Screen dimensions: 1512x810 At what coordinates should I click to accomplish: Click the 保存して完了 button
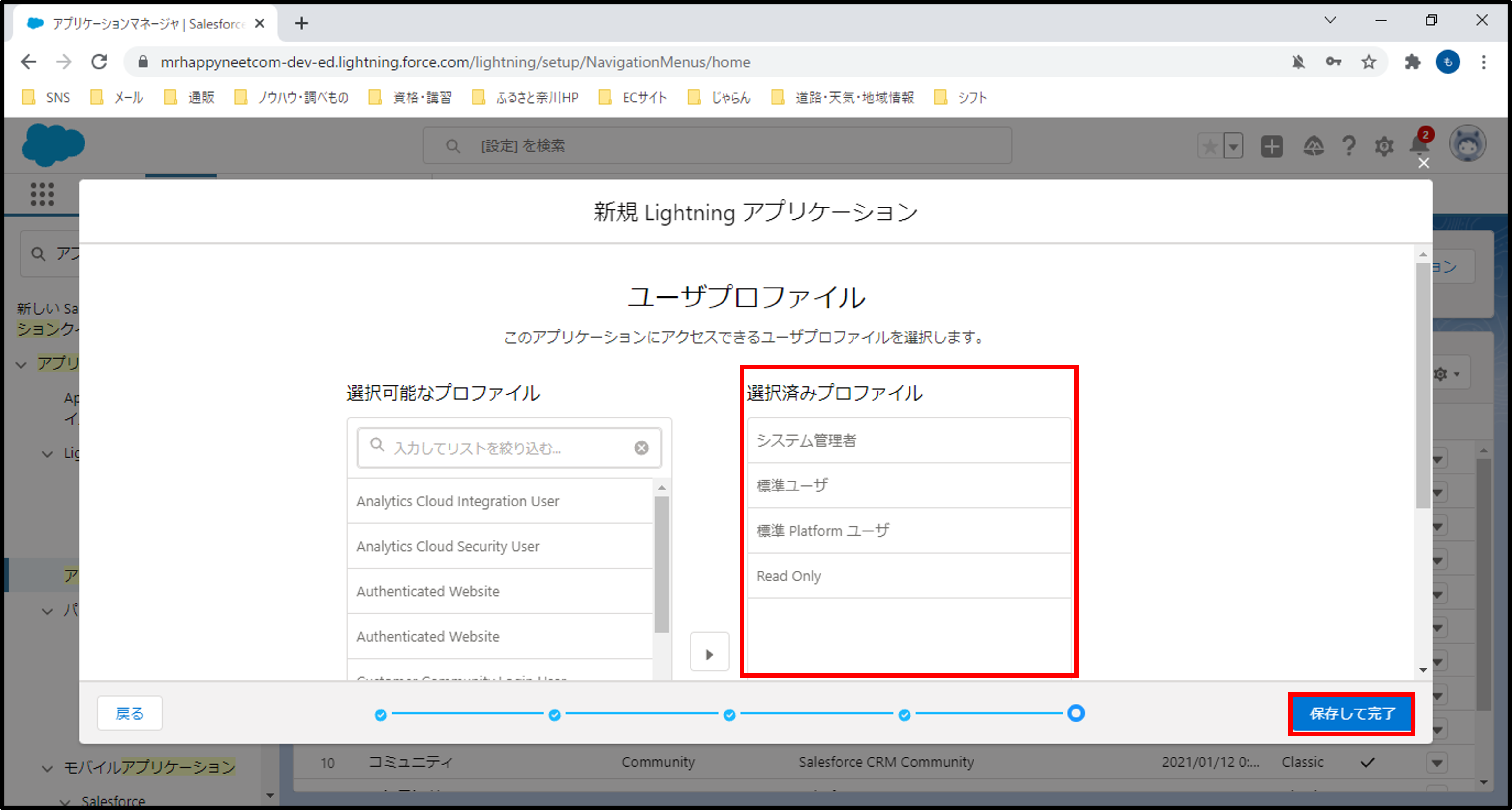point(1352,713)
